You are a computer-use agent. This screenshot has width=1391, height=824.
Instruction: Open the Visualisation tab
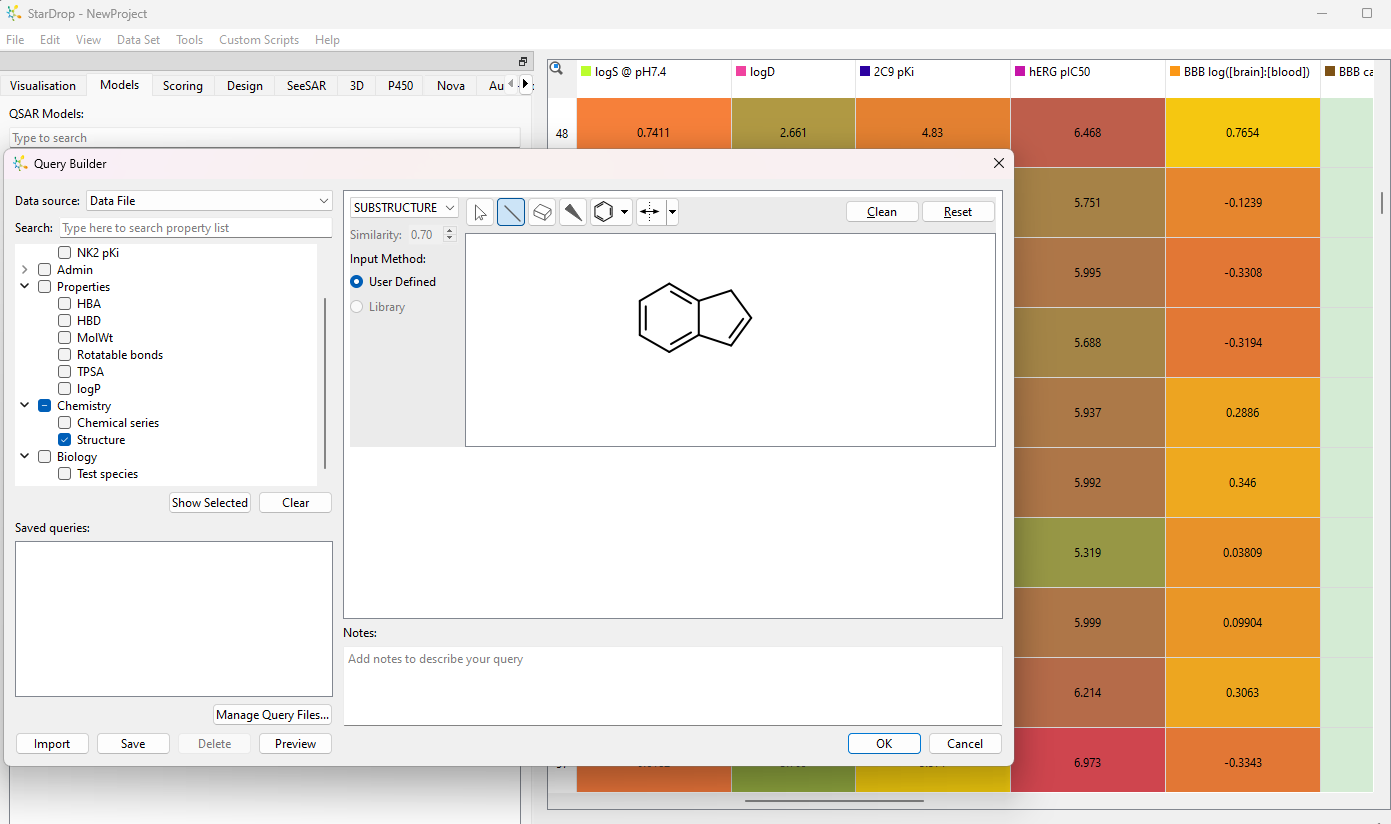(43, 86)
